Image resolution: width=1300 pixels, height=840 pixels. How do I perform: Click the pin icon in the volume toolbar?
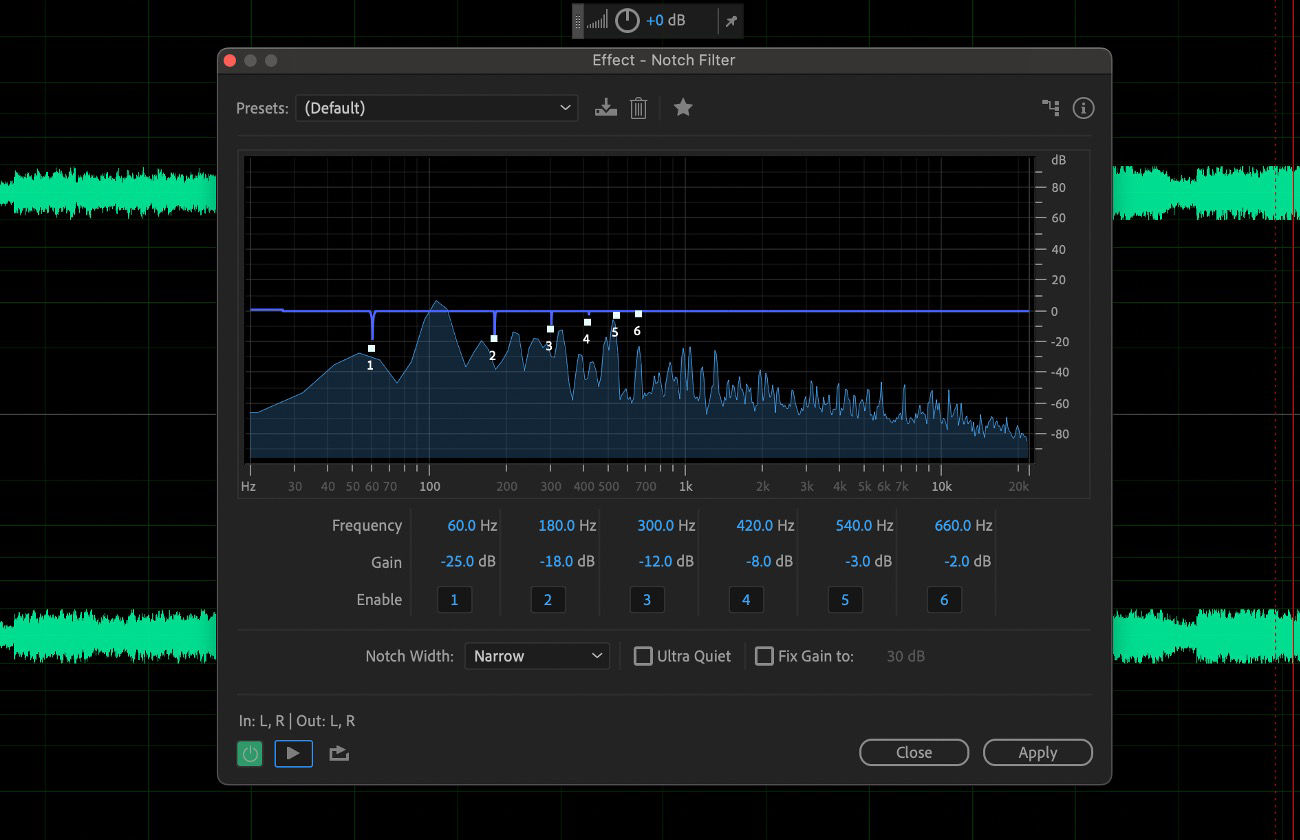point(729,20)
